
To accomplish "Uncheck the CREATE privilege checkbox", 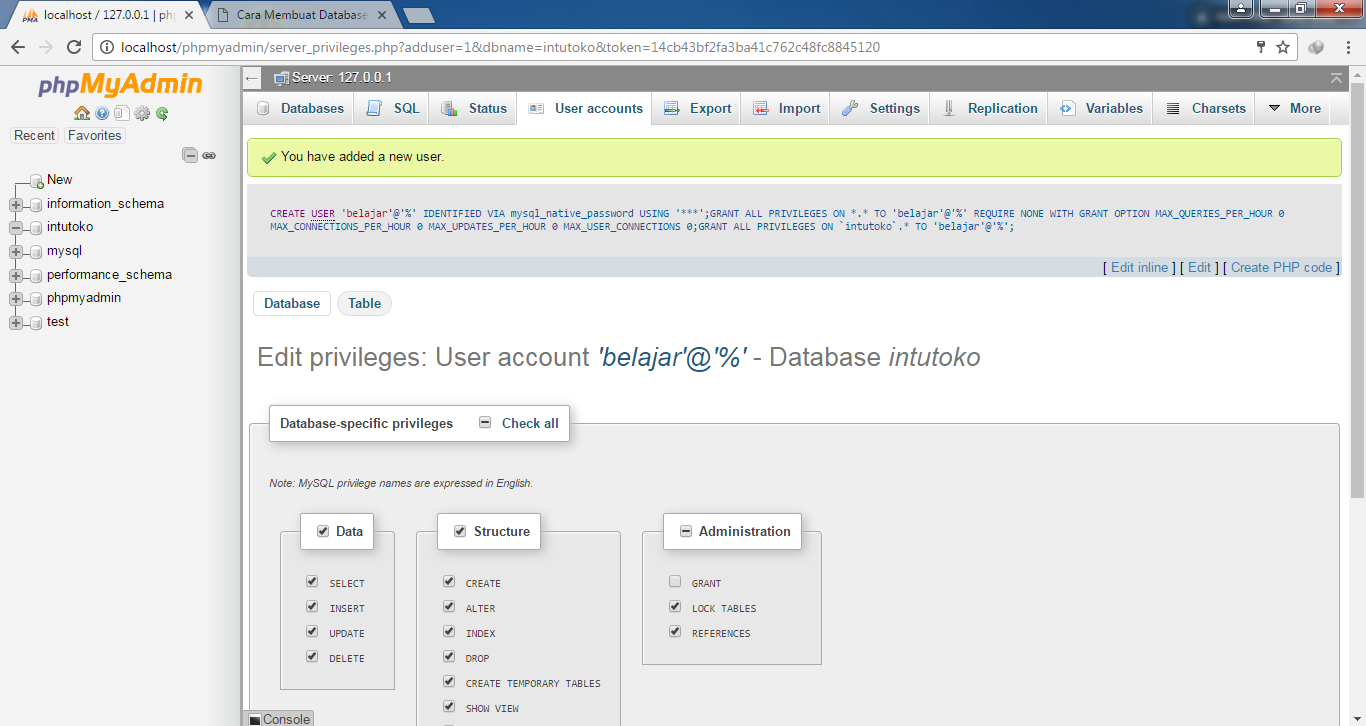I will (x=449, y=581).
